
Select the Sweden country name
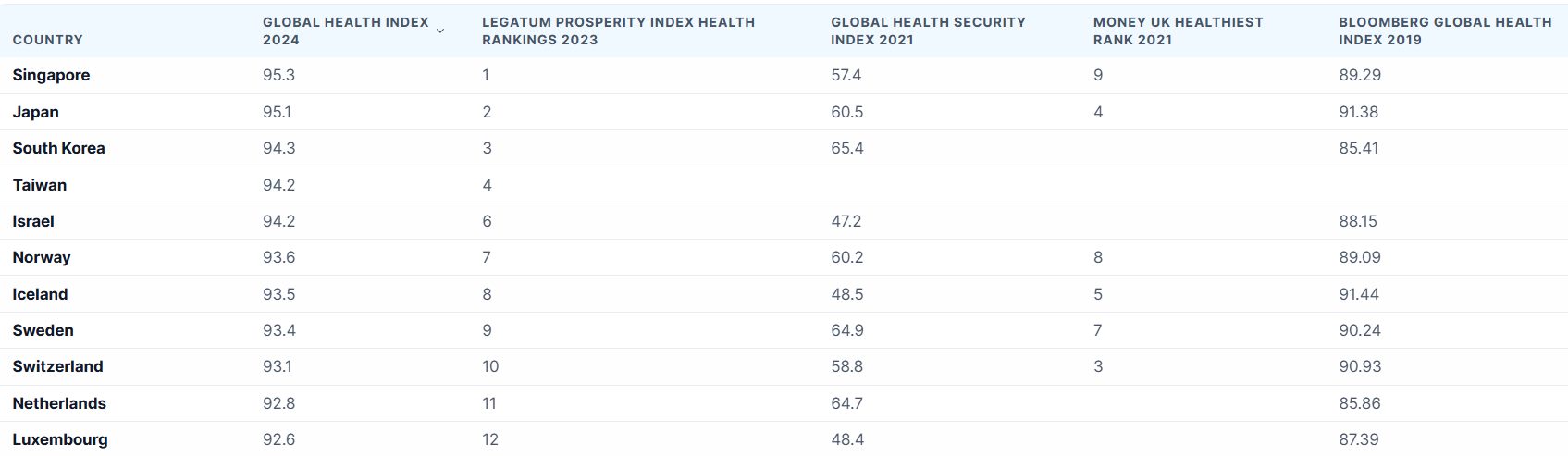[x=43, y=330]
